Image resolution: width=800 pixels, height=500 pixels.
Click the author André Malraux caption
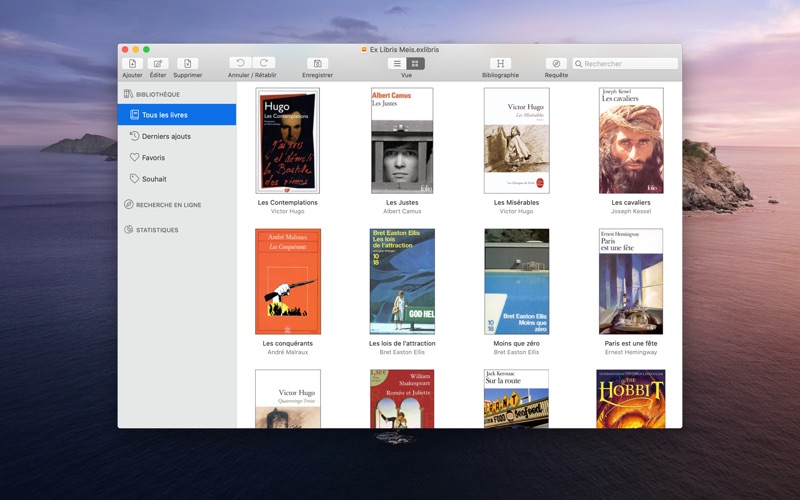288,352
